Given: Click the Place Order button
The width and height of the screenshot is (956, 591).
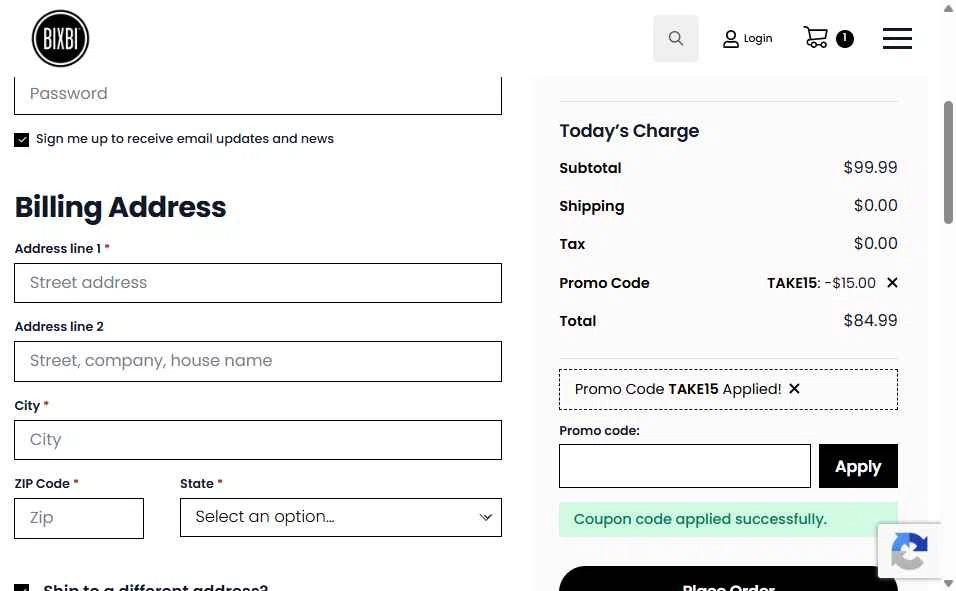Looking at the screenshot, I should point(728,580).
